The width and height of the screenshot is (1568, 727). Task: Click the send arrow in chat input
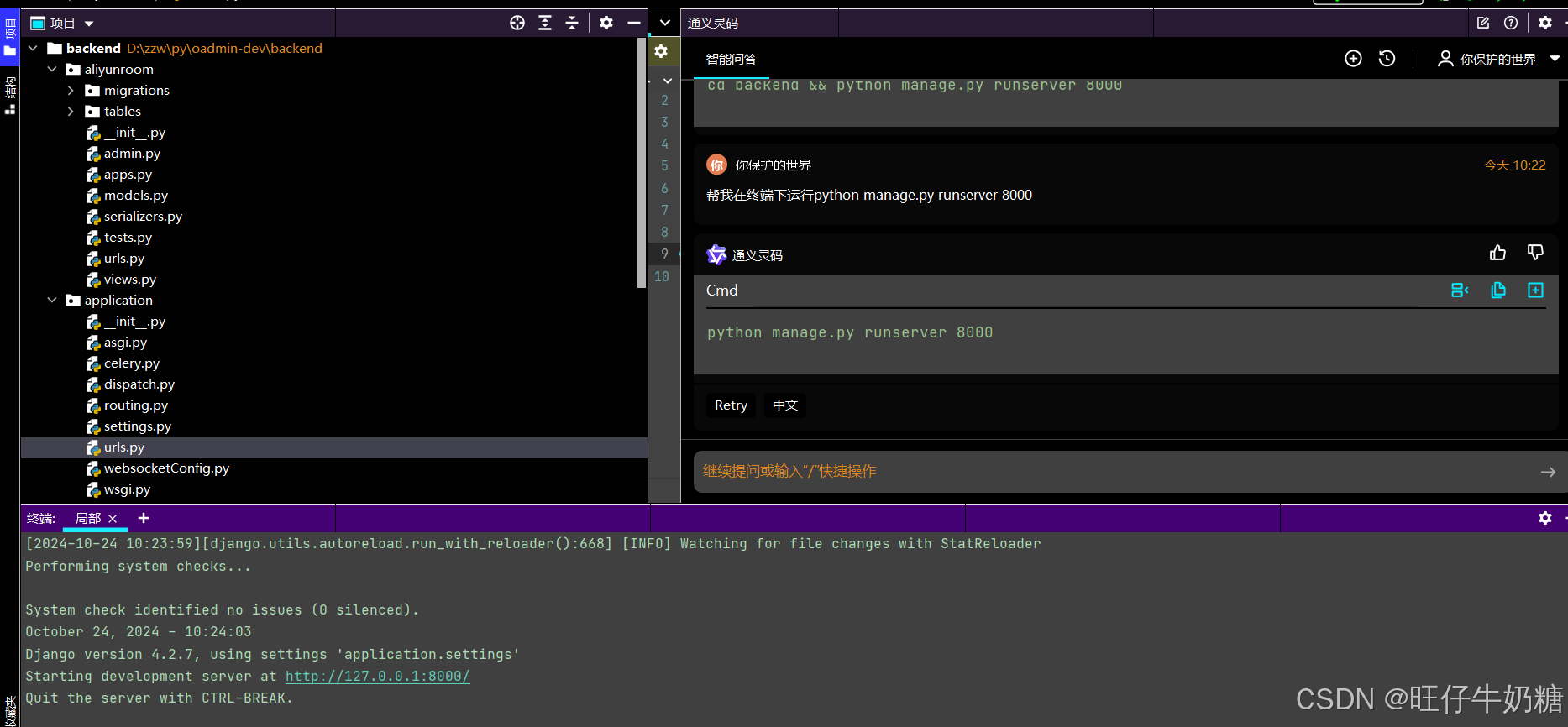click(x=1548, y=473)
